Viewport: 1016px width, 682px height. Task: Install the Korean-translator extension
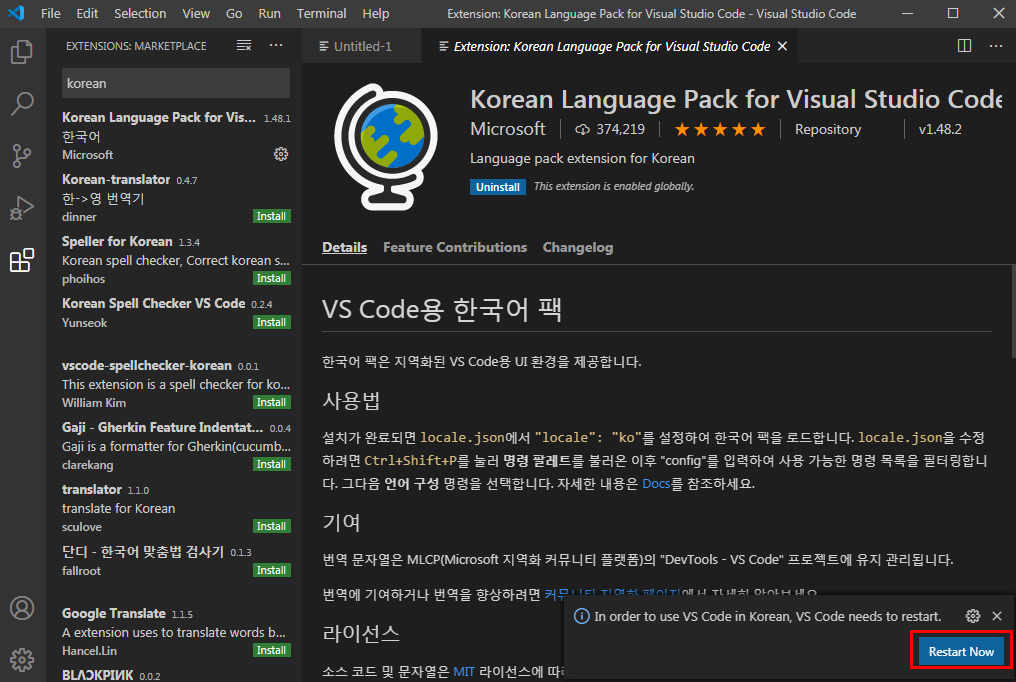(x=271, y=216)
